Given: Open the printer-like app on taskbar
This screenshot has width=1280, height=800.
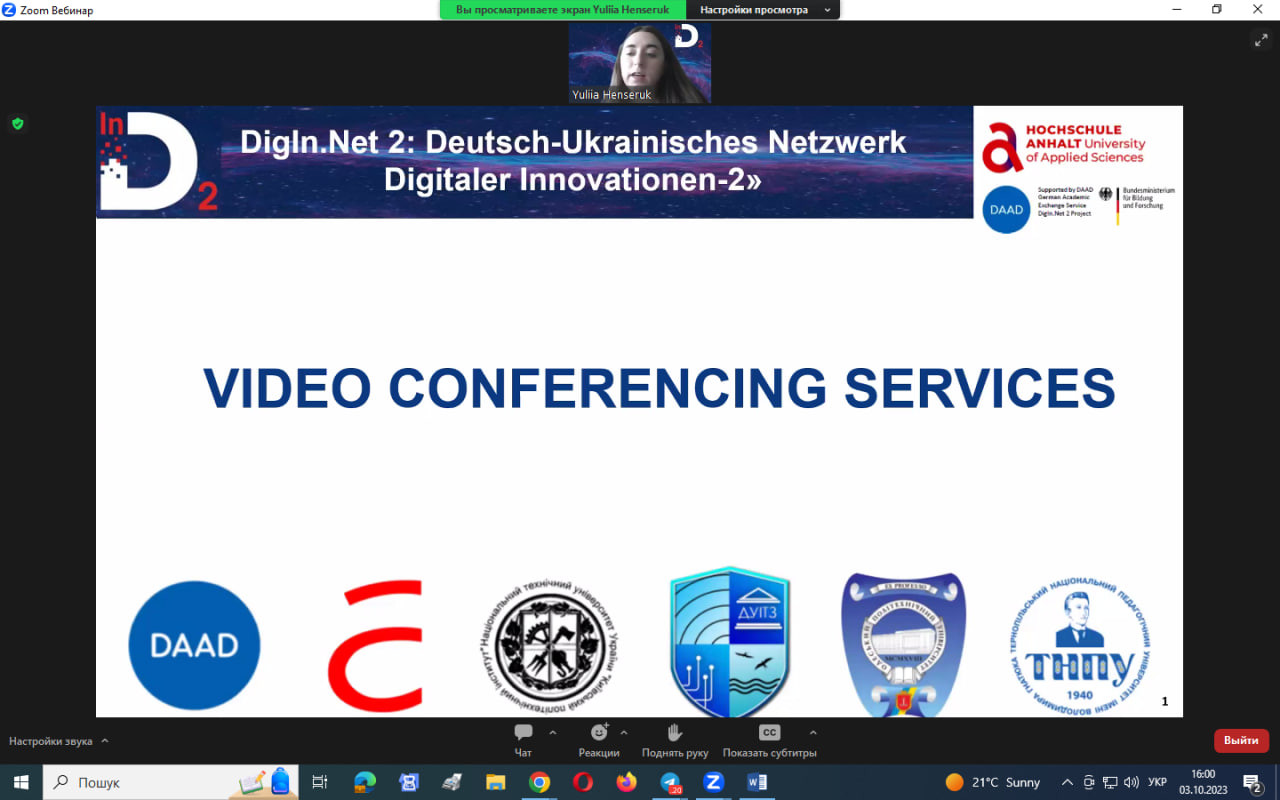Looking at the screenshot, I should 451,782.
